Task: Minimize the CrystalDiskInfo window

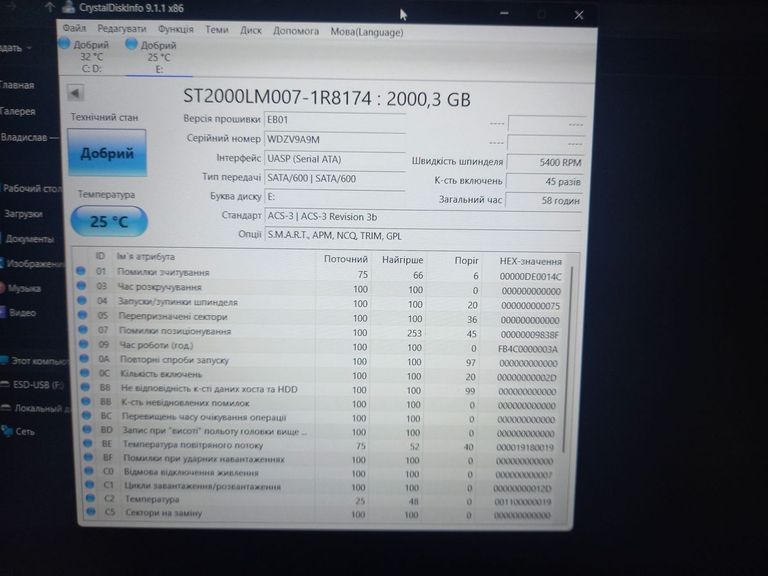Action: pyautogui.click(x=504, y=14)
